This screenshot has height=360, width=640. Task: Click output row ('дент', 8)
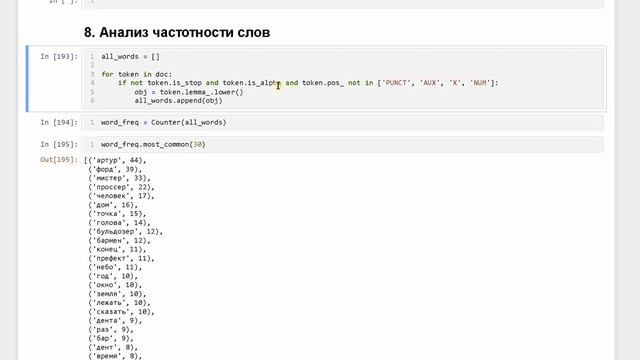113,347
